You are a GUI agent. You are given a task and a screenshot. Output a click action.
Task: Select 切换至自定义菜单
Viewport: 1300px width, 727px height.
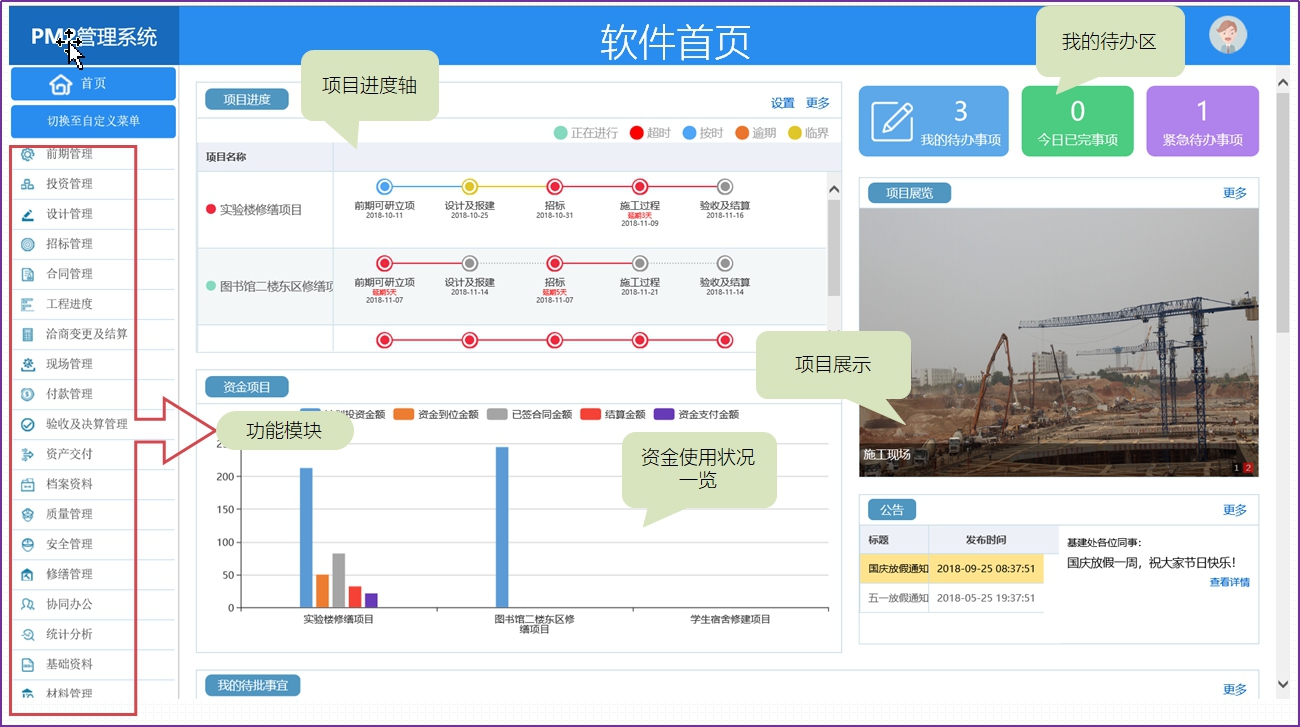click(x=93, y=121)
